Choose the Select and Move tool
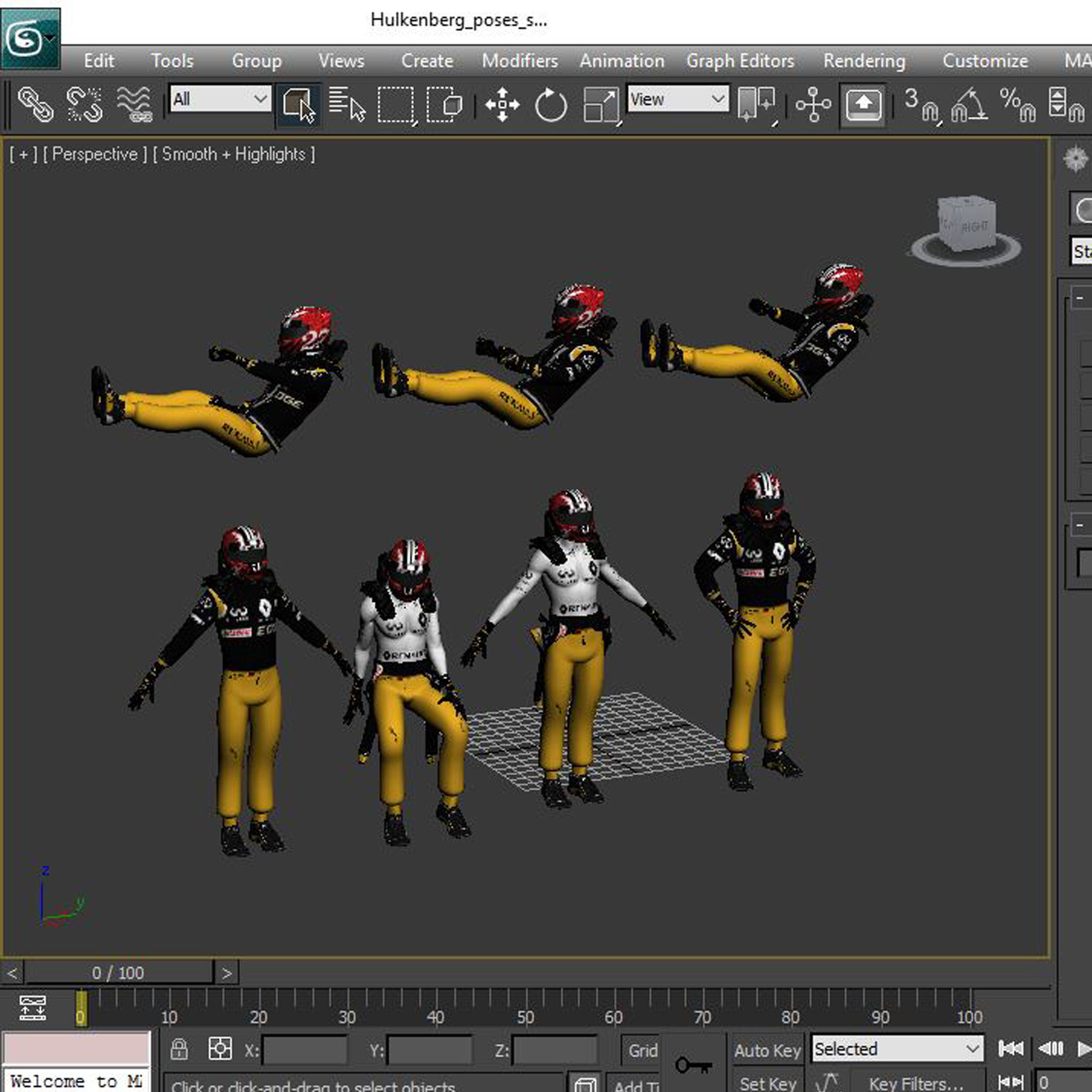 (x=502, y=104)
